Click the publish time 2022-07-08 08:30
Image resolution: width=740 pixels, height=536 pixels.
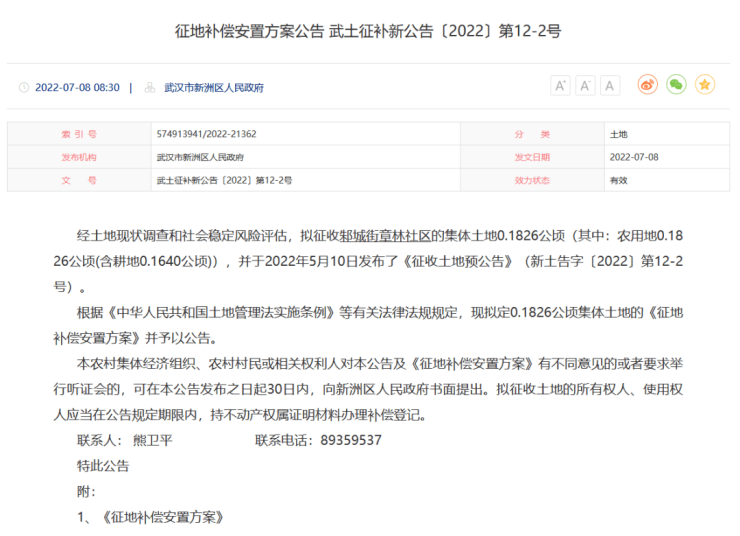click(x=77, y=88)
